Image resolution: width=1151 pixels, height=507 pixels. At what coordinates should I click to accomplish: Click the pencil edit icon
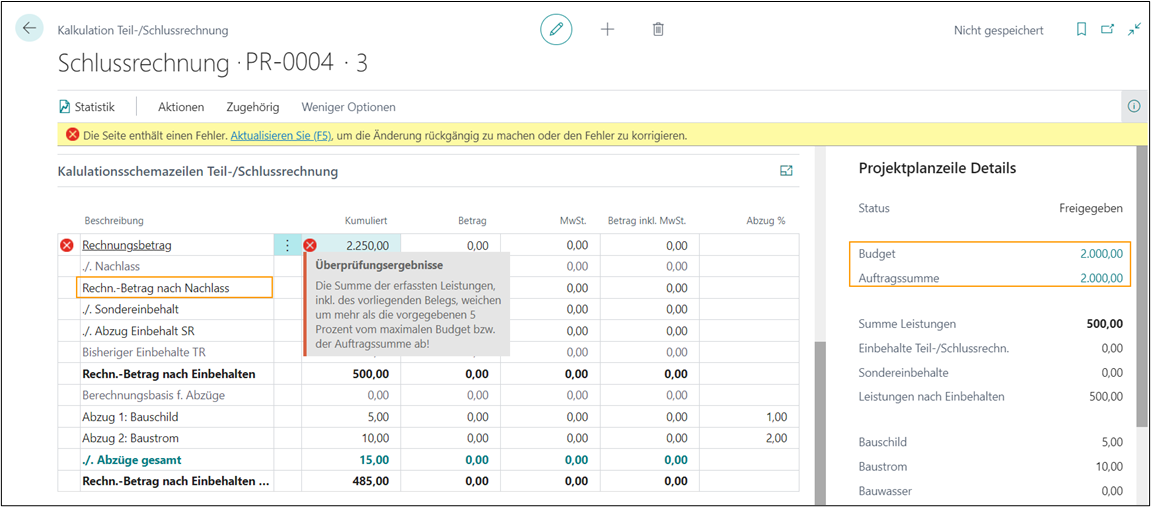[x=556, y=30]
